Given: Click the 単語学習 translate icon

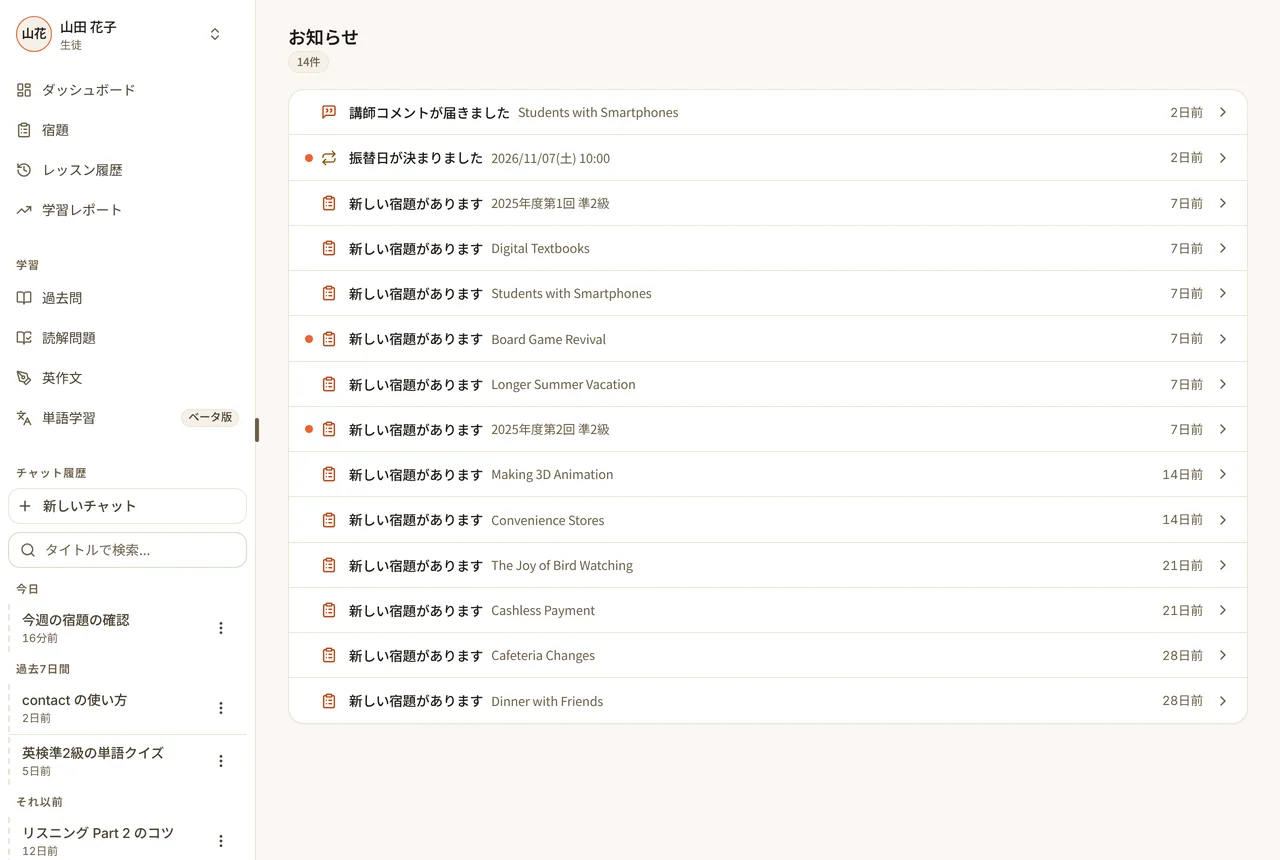Looking at the screenshot, I should [24, 418].
